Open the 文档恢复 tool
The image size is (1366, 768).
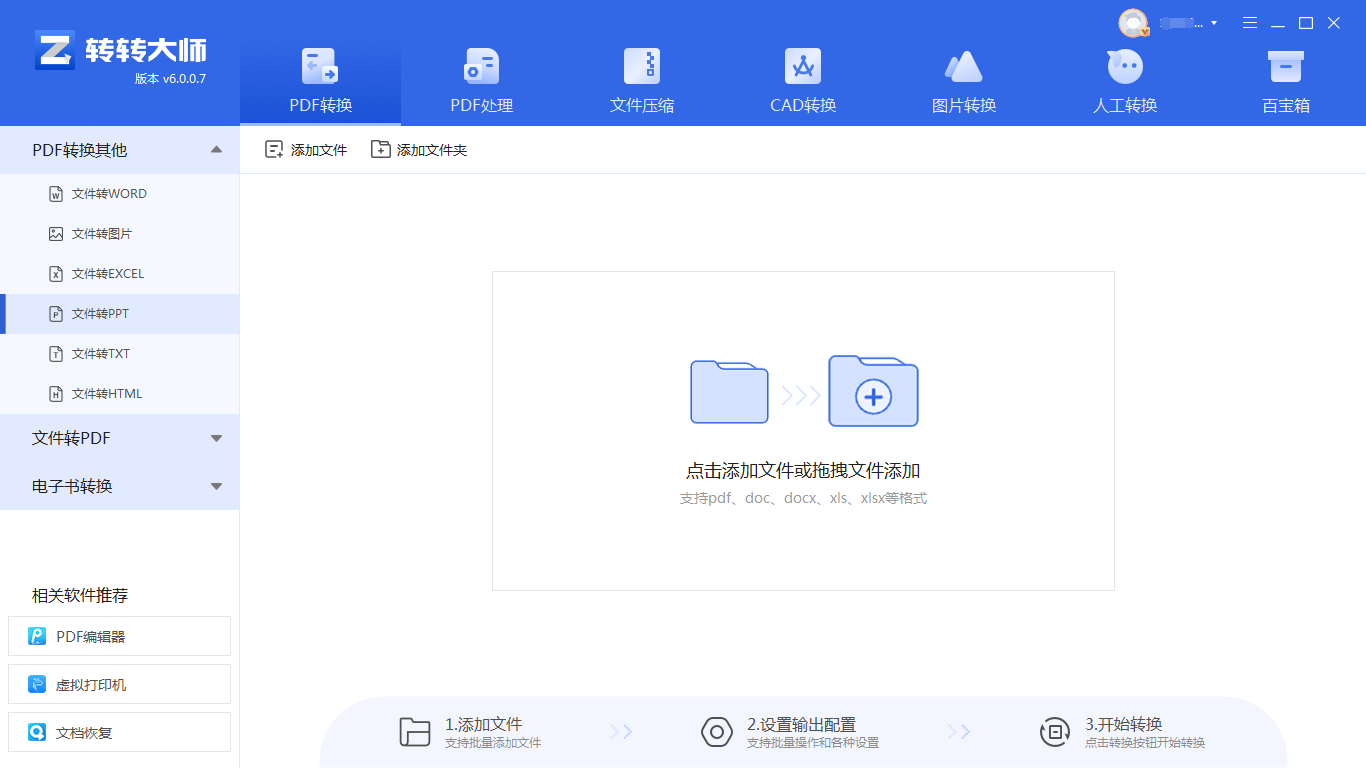coord(119,732)
